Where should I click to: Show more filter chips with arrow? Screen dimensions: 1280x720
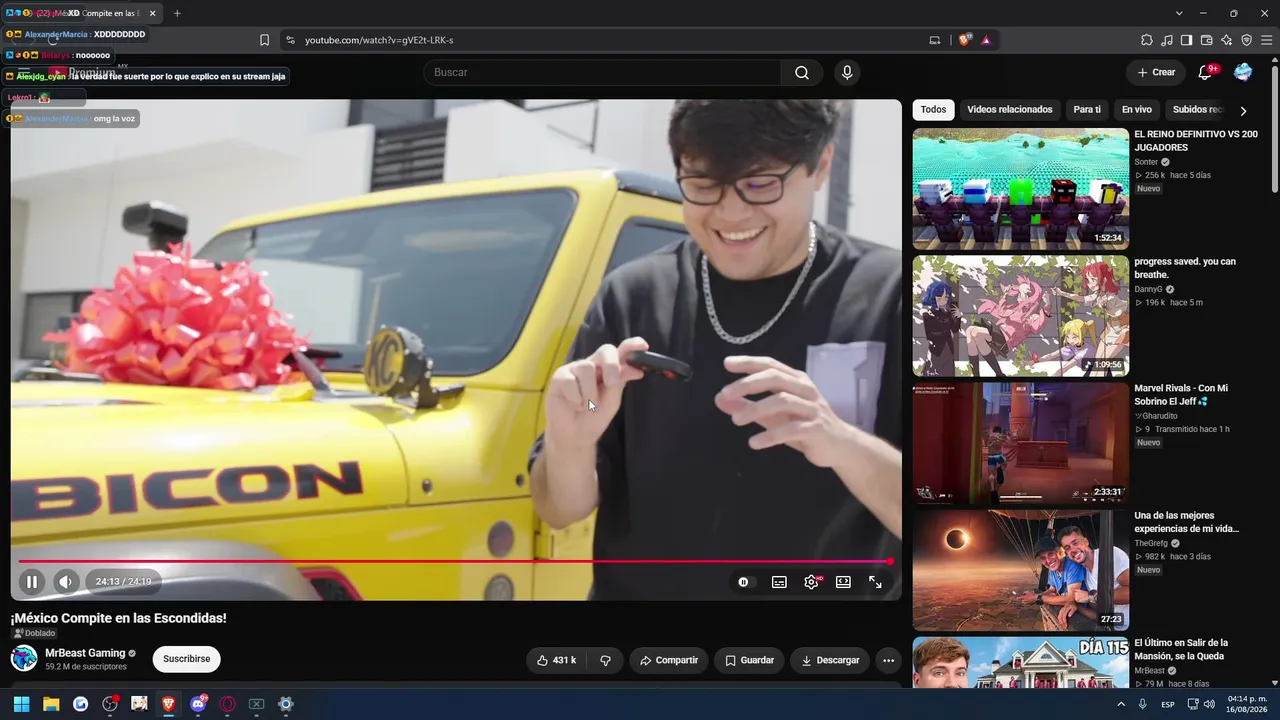point(1243,110)
